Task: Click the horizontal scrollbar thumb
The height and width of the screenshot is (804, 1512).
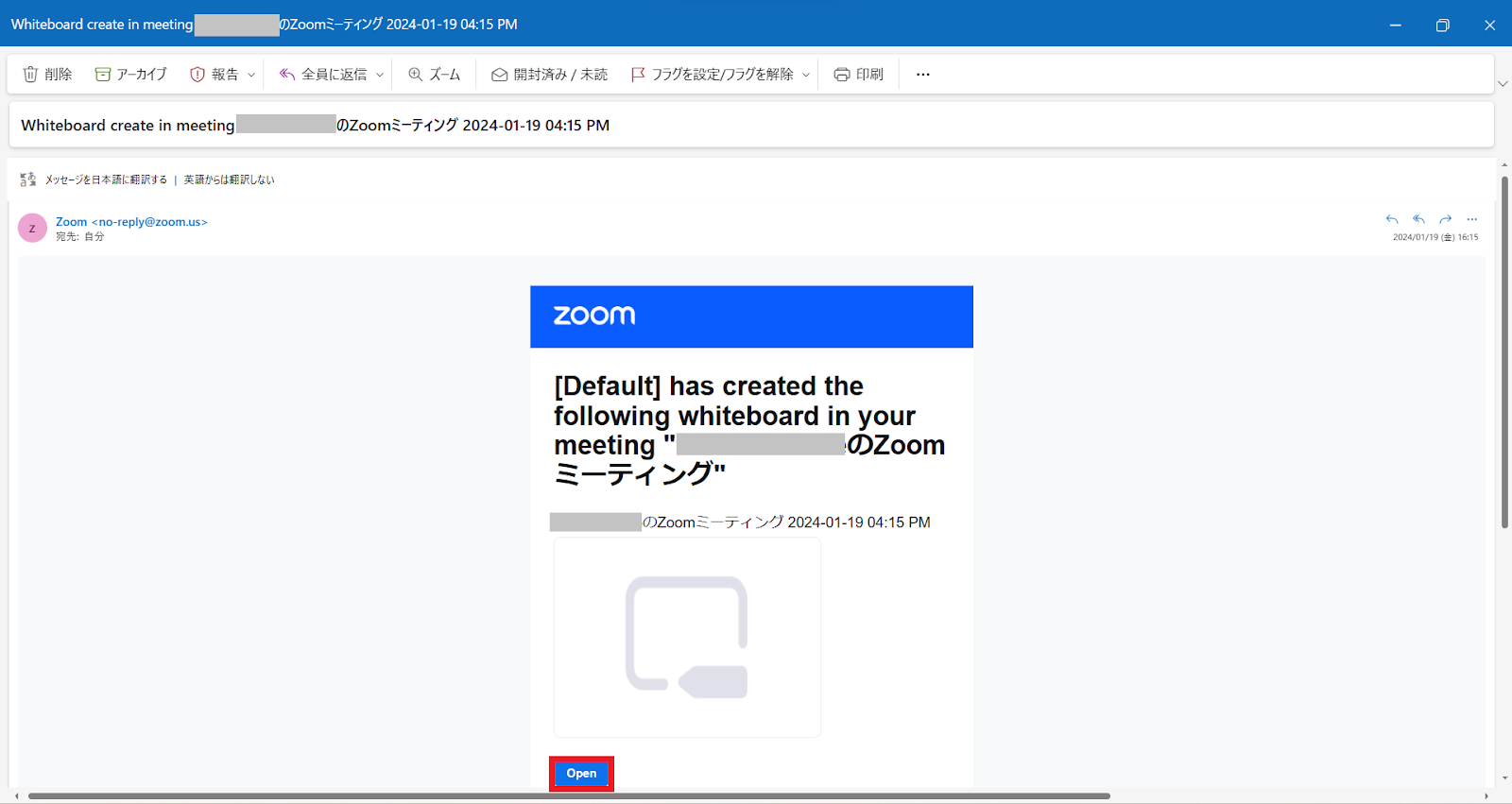Action: 569,796
